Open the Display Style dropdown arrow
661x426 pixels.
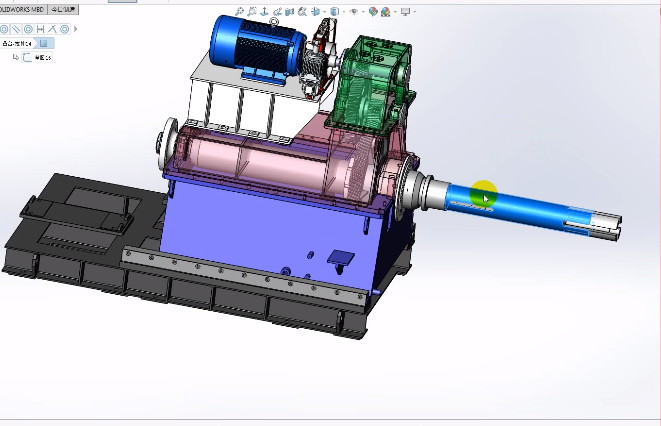tap(344, 12)
